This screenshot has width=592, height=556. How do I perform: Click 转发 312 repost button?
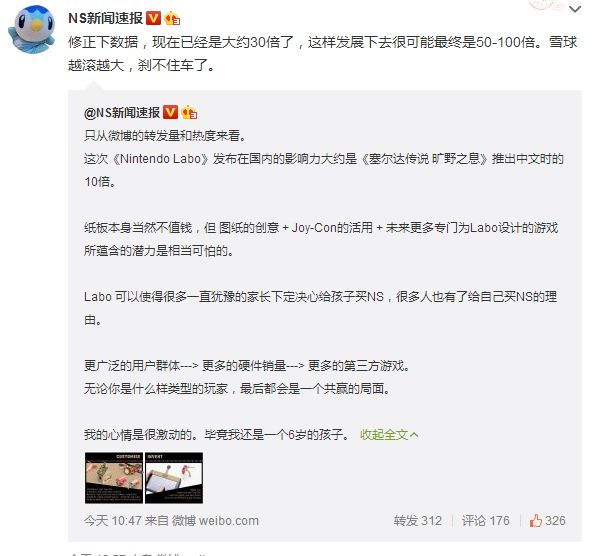point(418,521)
